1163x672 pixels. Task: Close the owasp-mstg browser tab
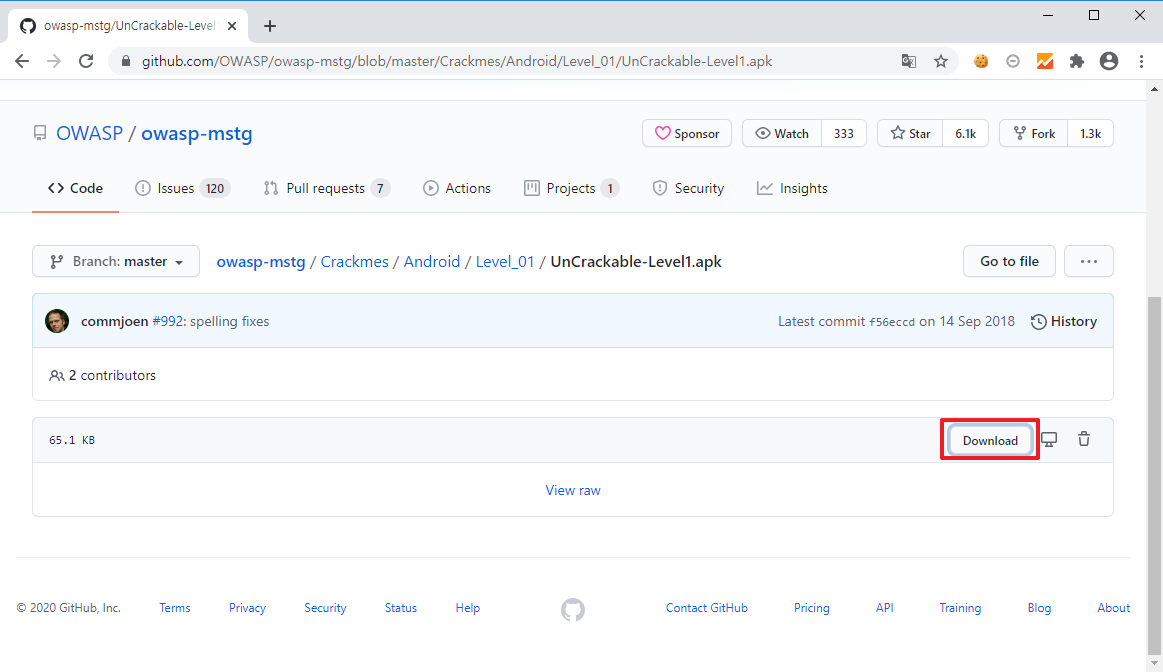pos(232,26)
